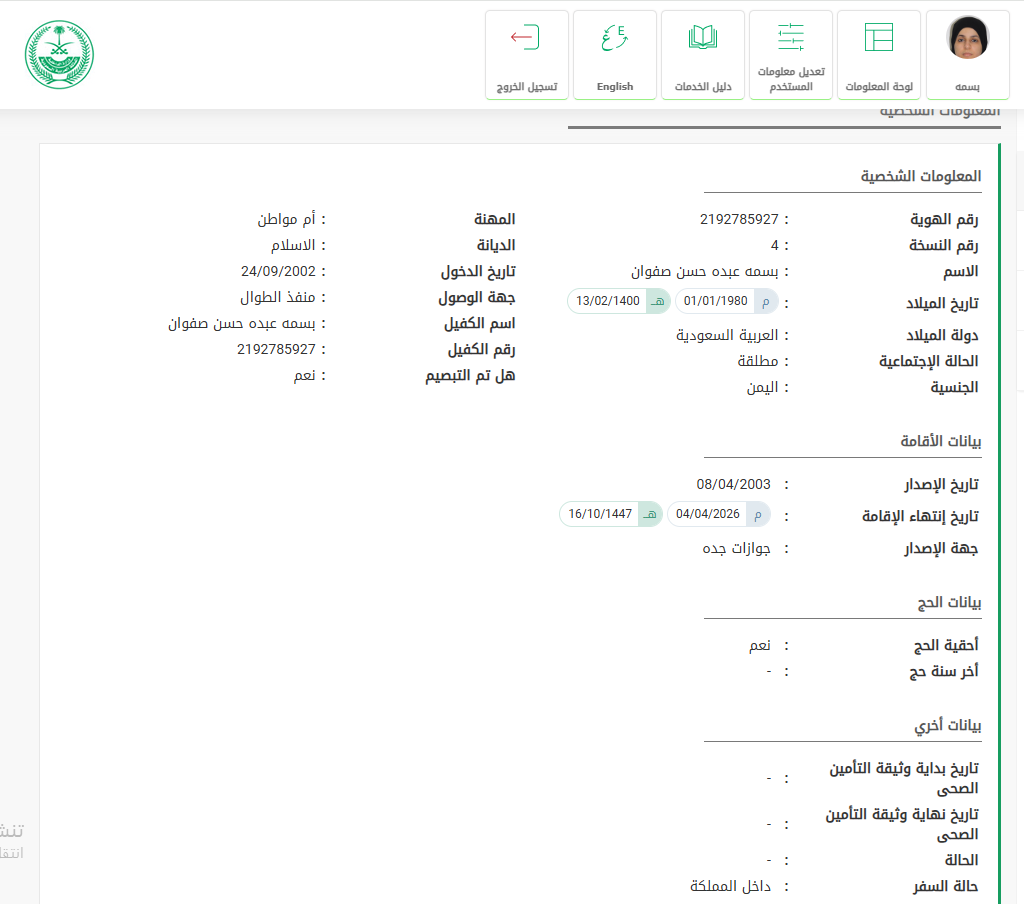Select Hijri residency expiry 16/10/1447 pill
The height and width of the screenshot is (904, 1024).
[610, 514]
